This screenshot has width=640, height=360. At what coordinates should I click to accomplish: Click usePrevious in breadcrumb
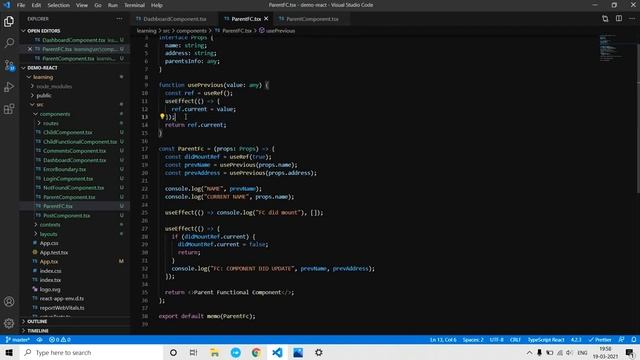pyautogui.click(x=280, y=31)
